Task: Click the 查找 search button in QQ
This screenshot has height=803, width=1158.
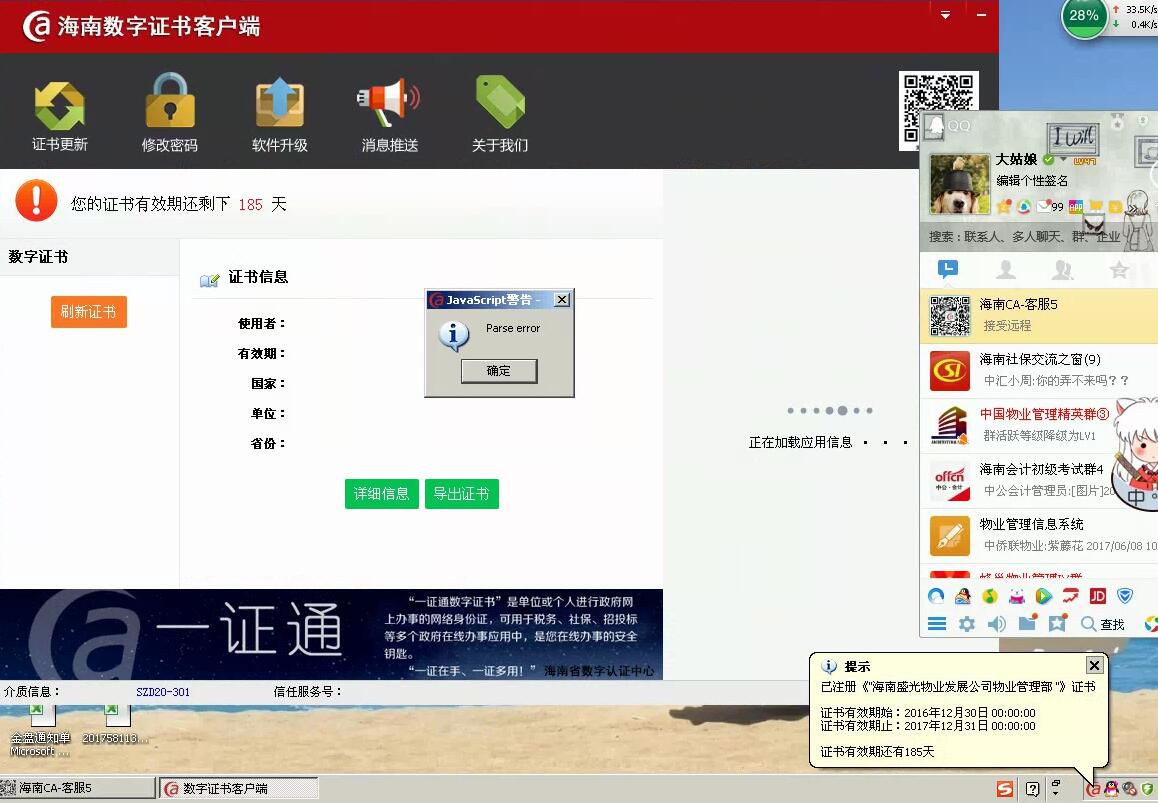Action: tap(1103, 624)
